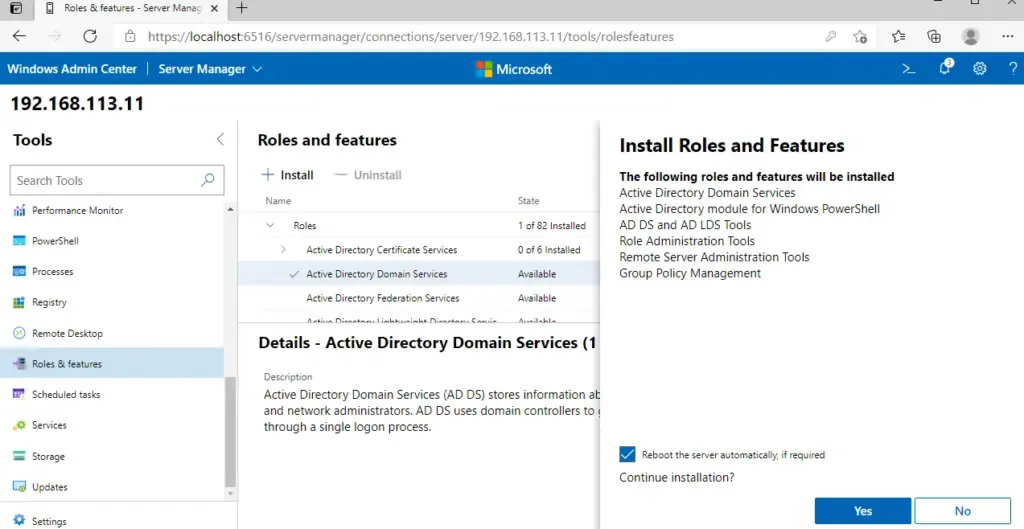This screenshot has width=1024, height=529.
Task: Open Windows Admin Center settings gear
Action: click(x=980, y=69)
